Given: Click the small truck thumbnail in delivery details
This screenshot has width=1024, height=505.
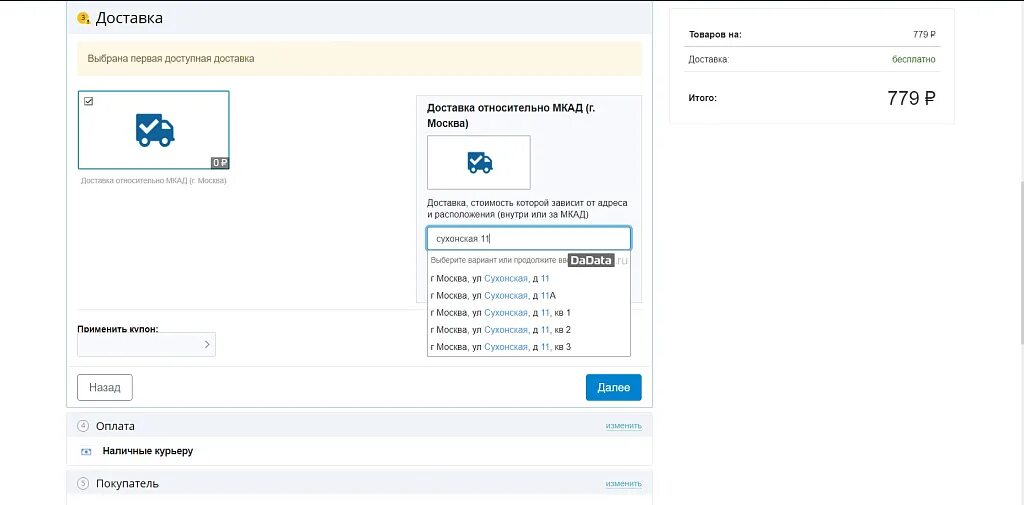Looking at the screenshot, I should 479,163.
